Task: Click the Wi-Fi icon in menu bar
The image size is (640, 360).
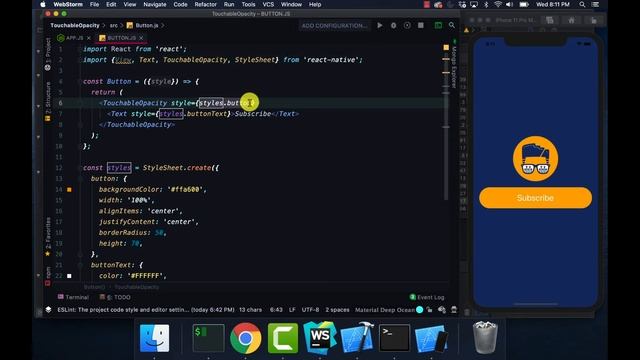Action: pos(498,4)
